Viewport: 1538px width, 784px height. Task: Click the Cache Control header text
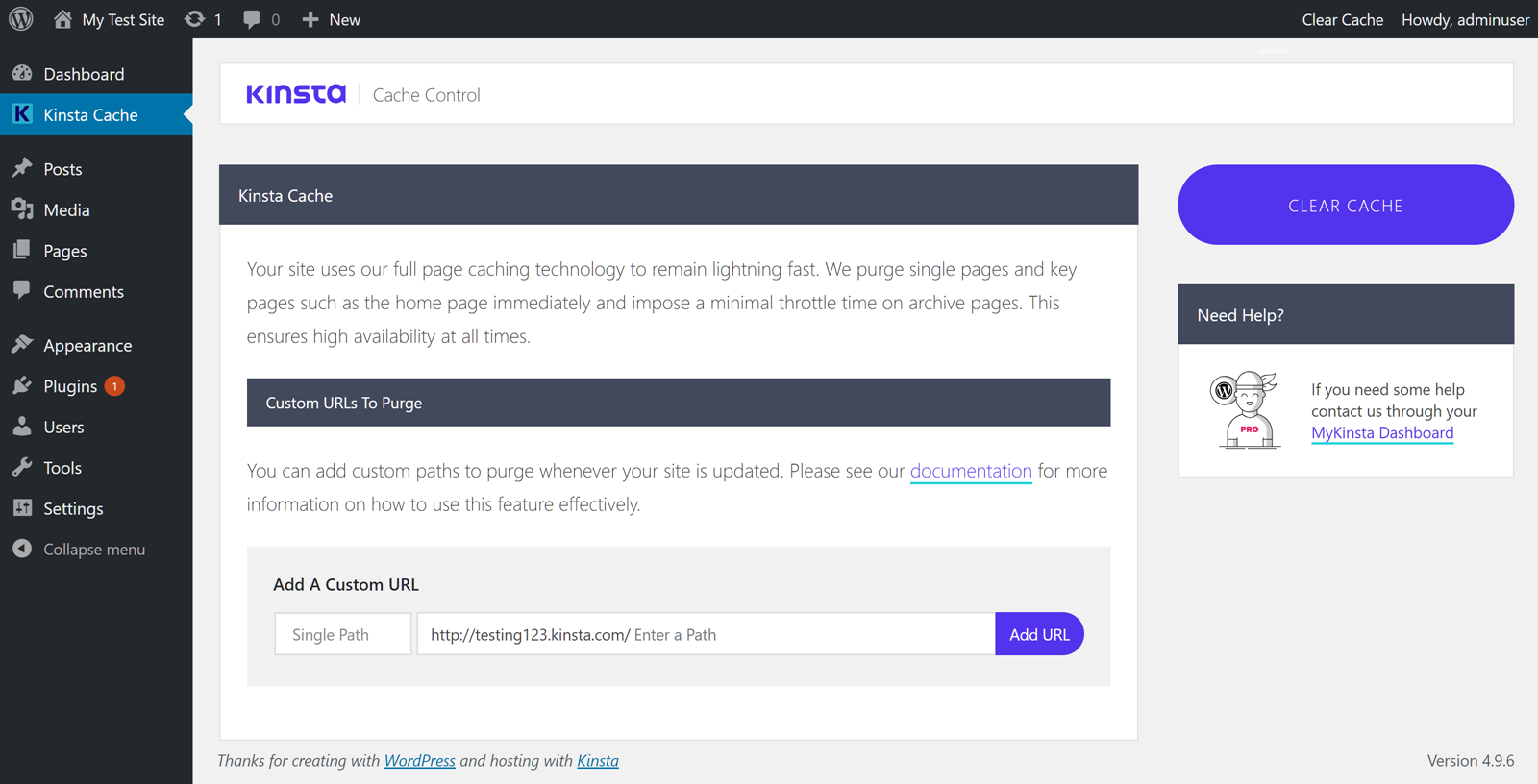click(x=427, y=94)
